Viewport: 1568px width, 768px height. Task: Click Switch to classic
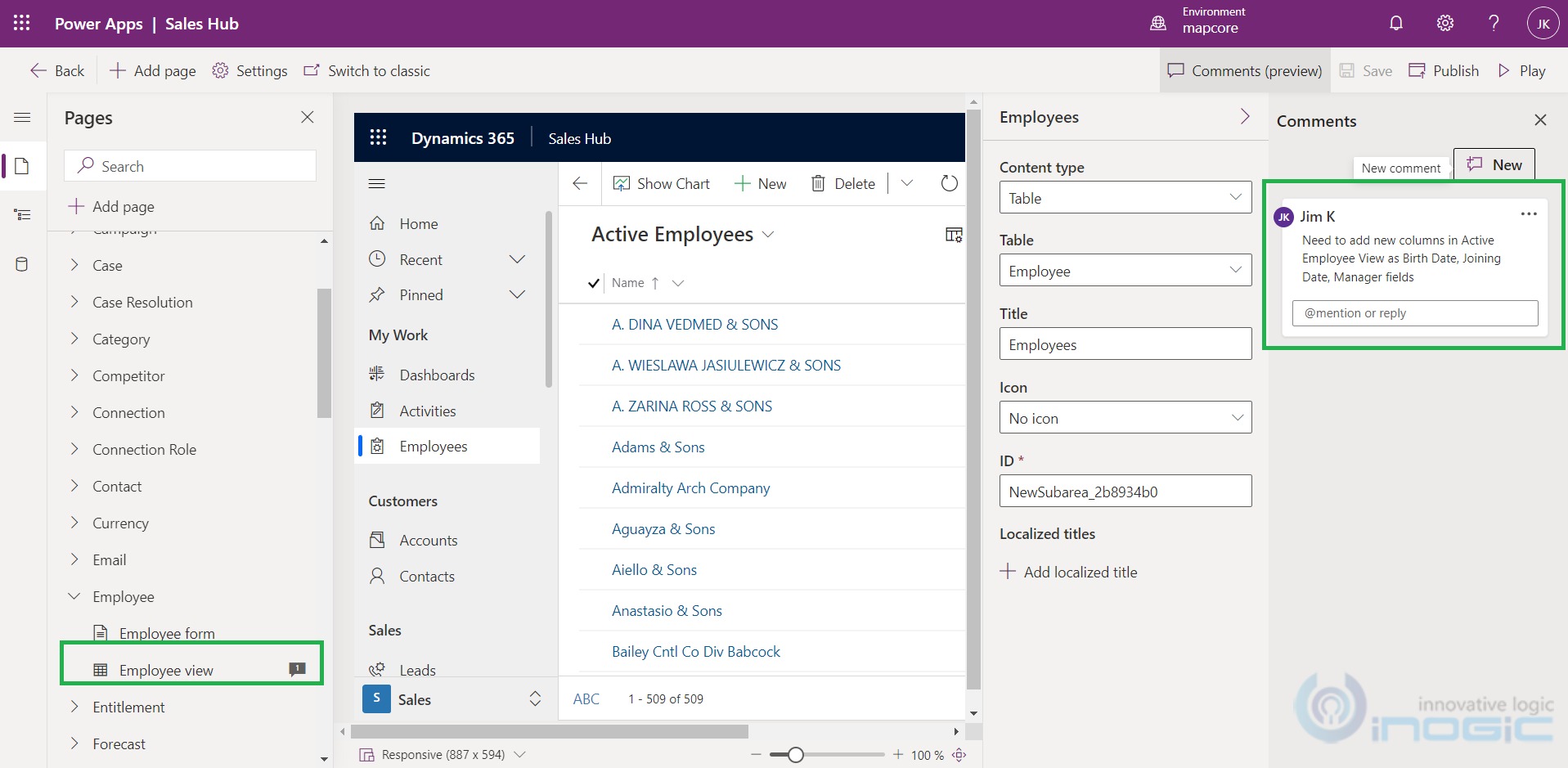366,70
